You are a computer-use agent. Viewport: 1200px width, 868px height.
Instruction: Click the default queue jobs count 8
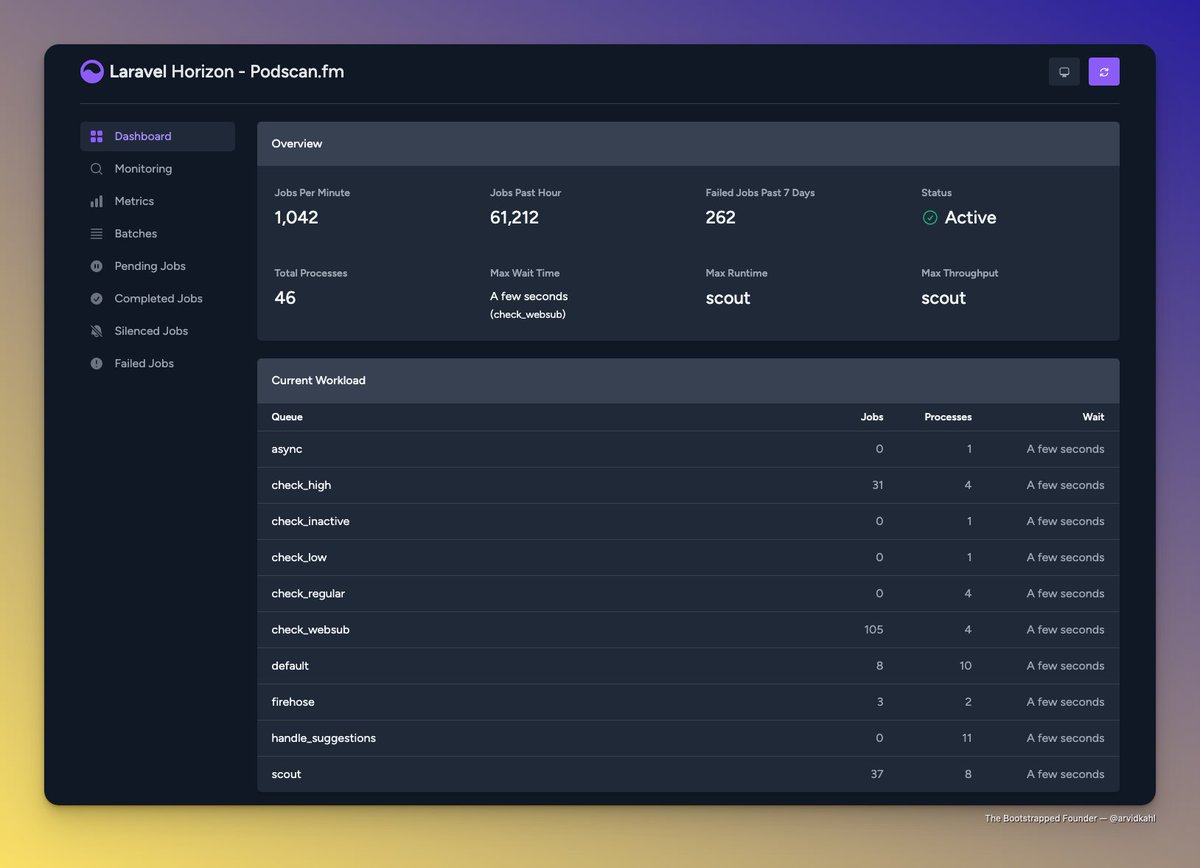(880, 666)
